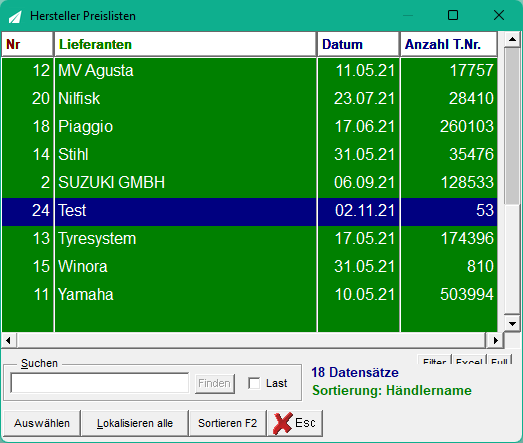The image size is (523, 443).
Task: Click the greyed Finden button
Action: [x=214, y=383]
